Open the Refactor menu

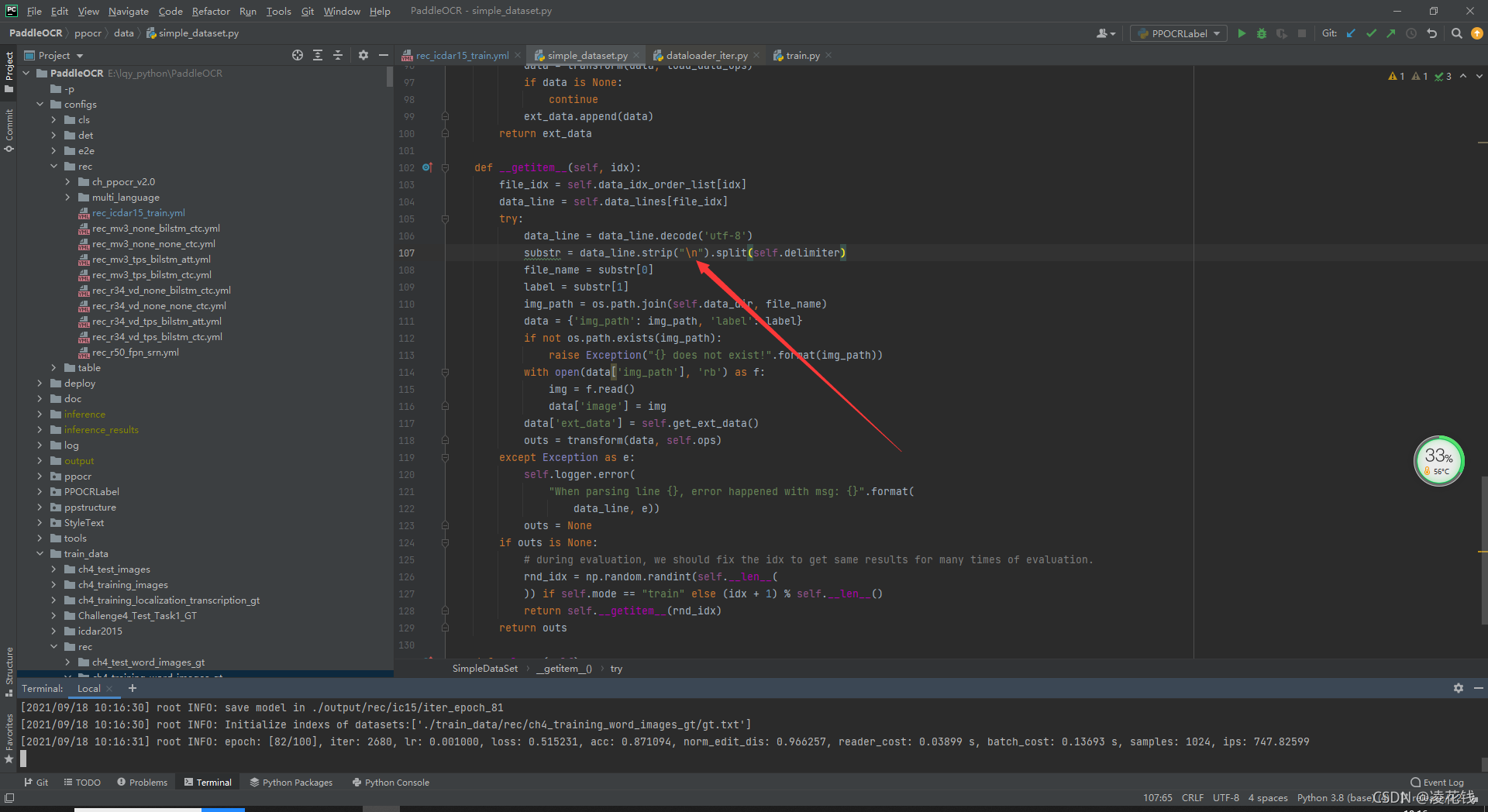point(211,11)
